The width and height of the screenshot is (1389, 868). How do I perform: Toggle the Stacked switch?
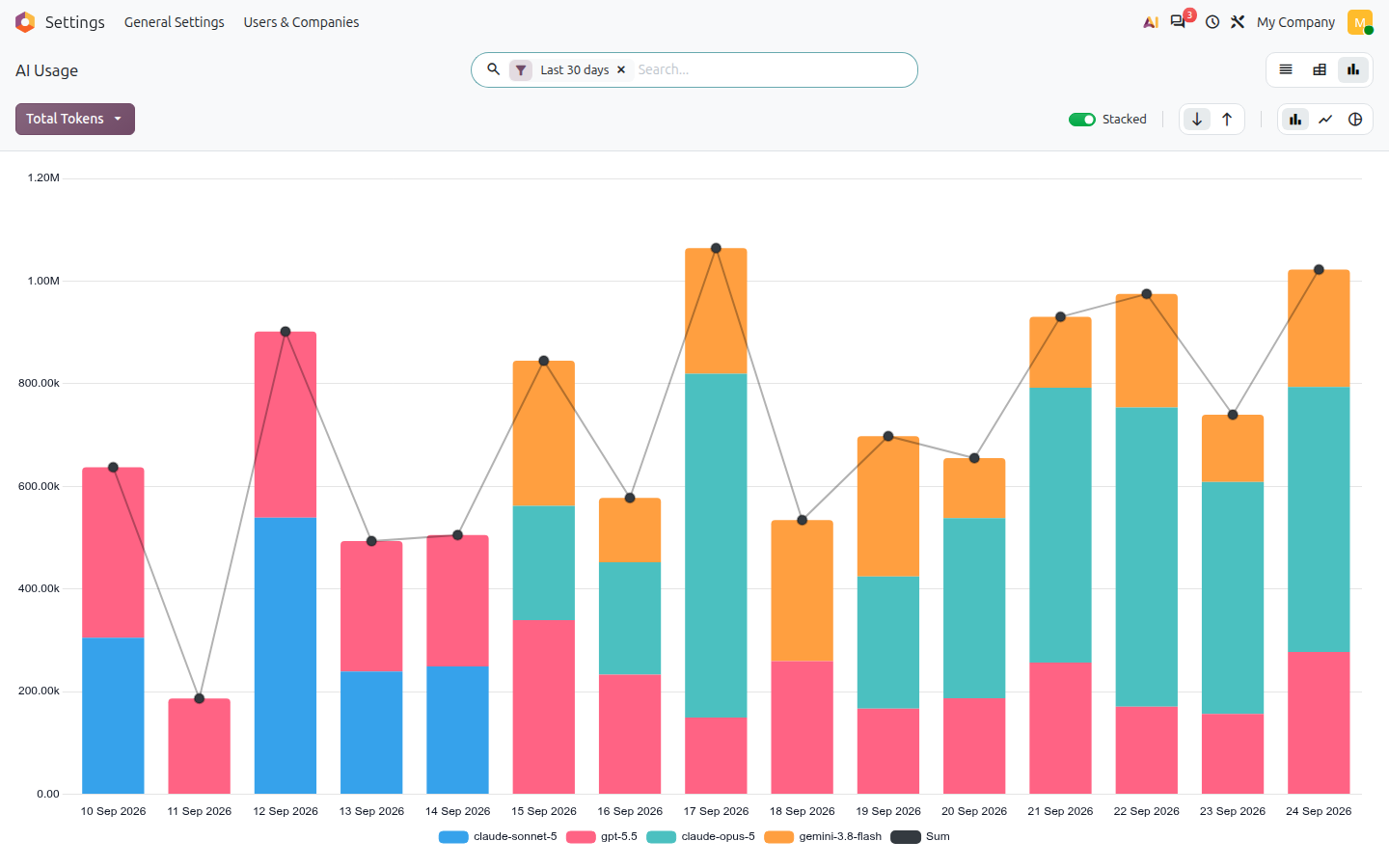pos(1082,120)
